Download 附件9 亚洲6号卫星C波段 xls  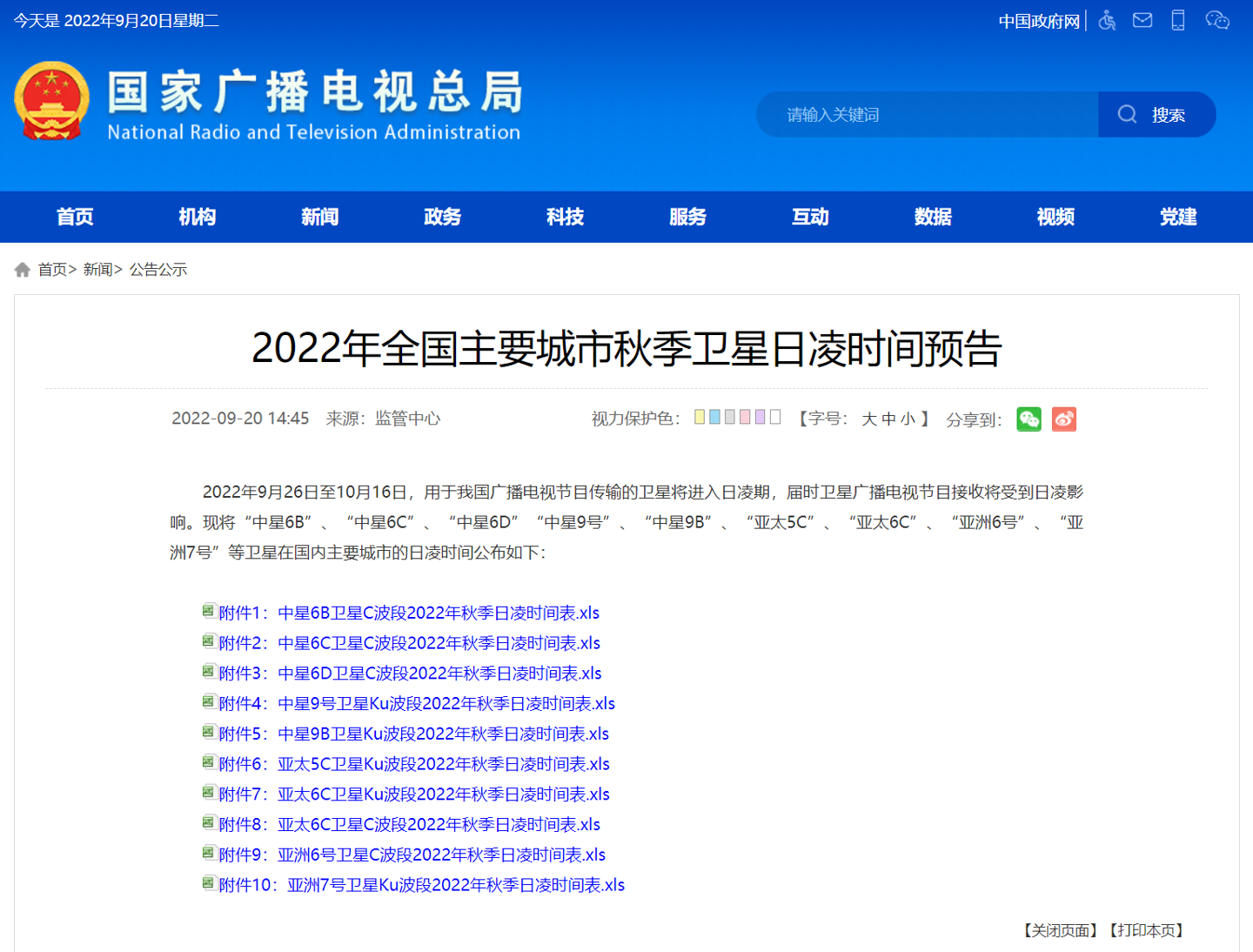pyautogui.click(x=412, y=855)
